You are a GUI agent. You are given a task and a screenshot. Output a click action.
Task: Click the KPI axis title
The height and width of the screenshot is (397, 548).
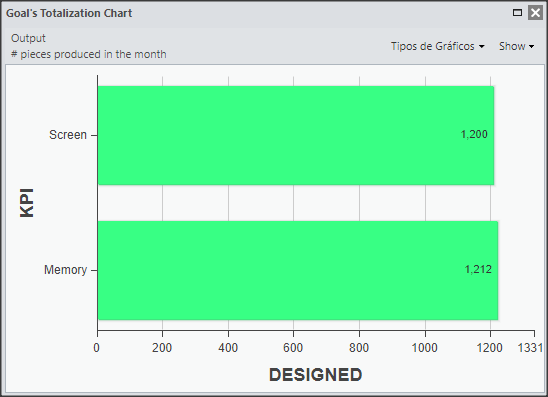coord(27,203)
